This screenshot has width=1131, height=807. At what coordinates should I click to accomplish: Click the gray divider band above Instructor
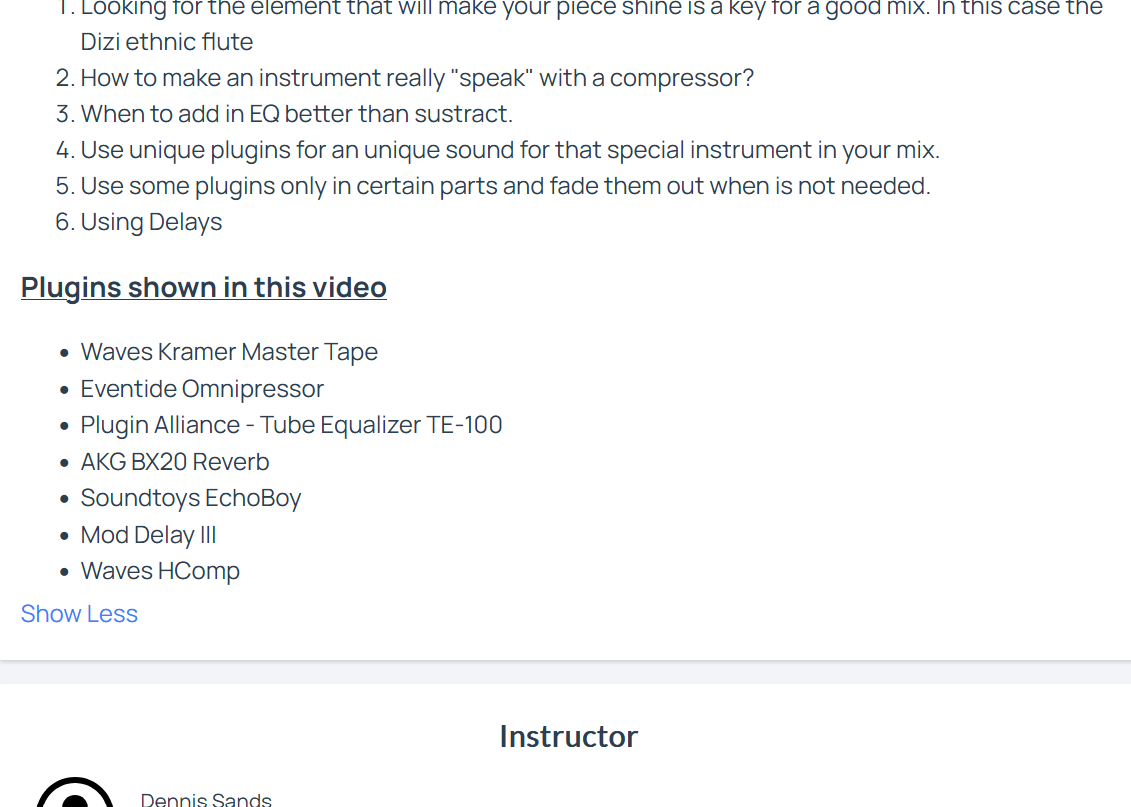coord(566,672)
